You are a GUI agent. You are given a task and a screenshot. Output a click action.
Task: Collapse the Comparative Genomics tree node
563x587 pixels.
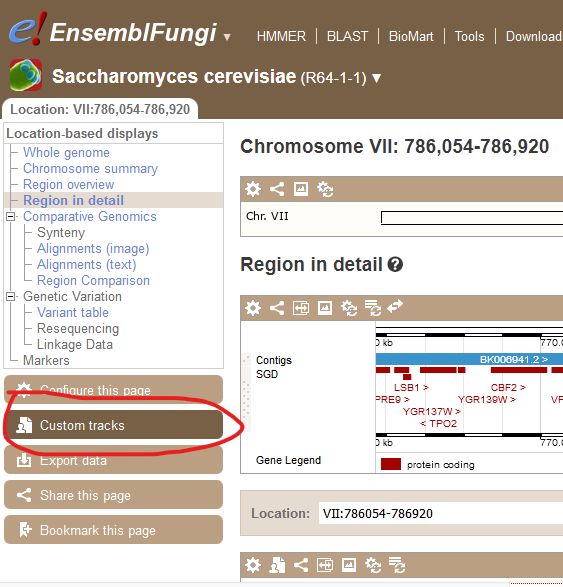click(10, 216)
